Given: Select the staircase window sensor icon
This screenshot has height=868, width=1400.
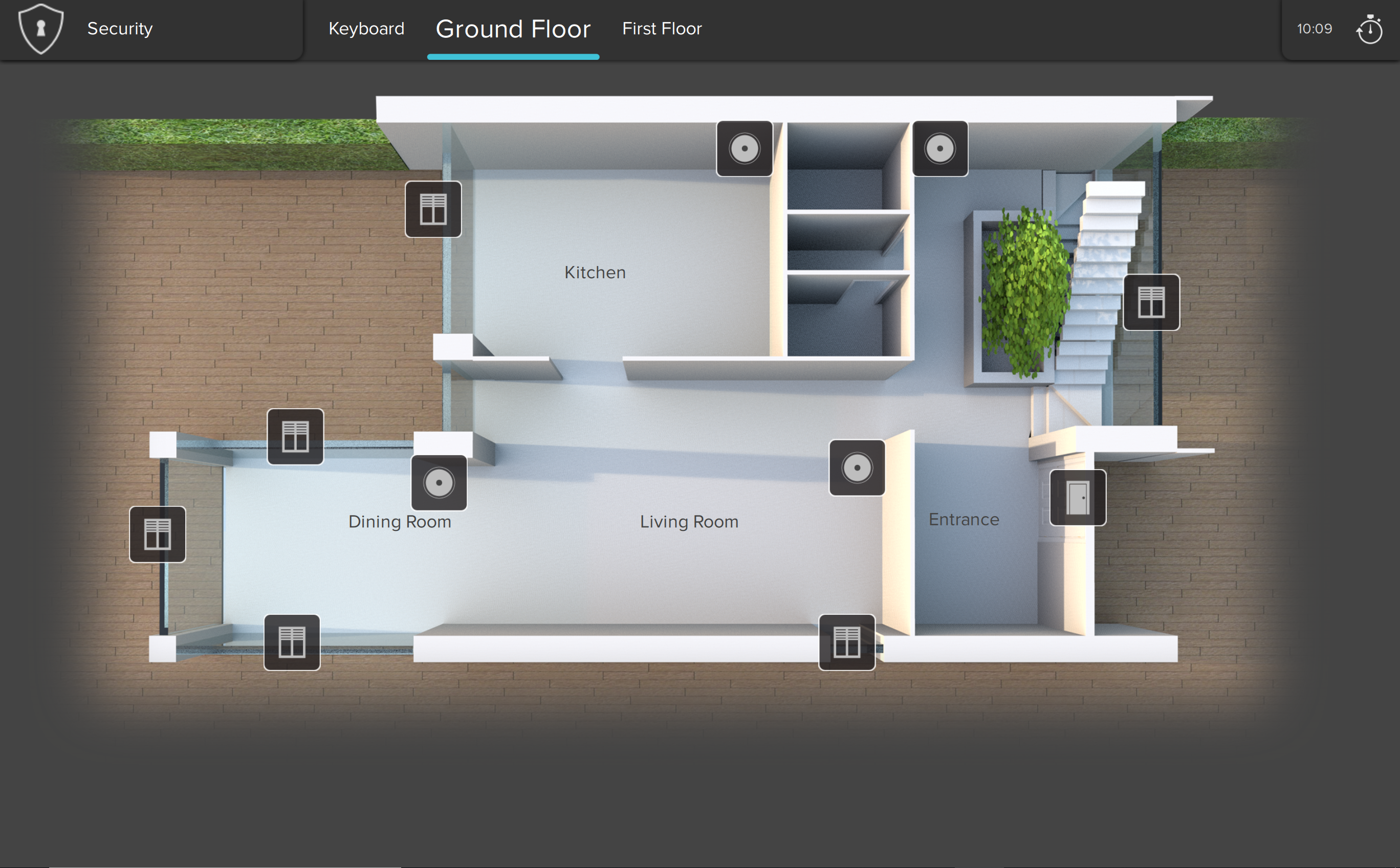Looking at the screenshot, I should click(x=1151, y=302).
